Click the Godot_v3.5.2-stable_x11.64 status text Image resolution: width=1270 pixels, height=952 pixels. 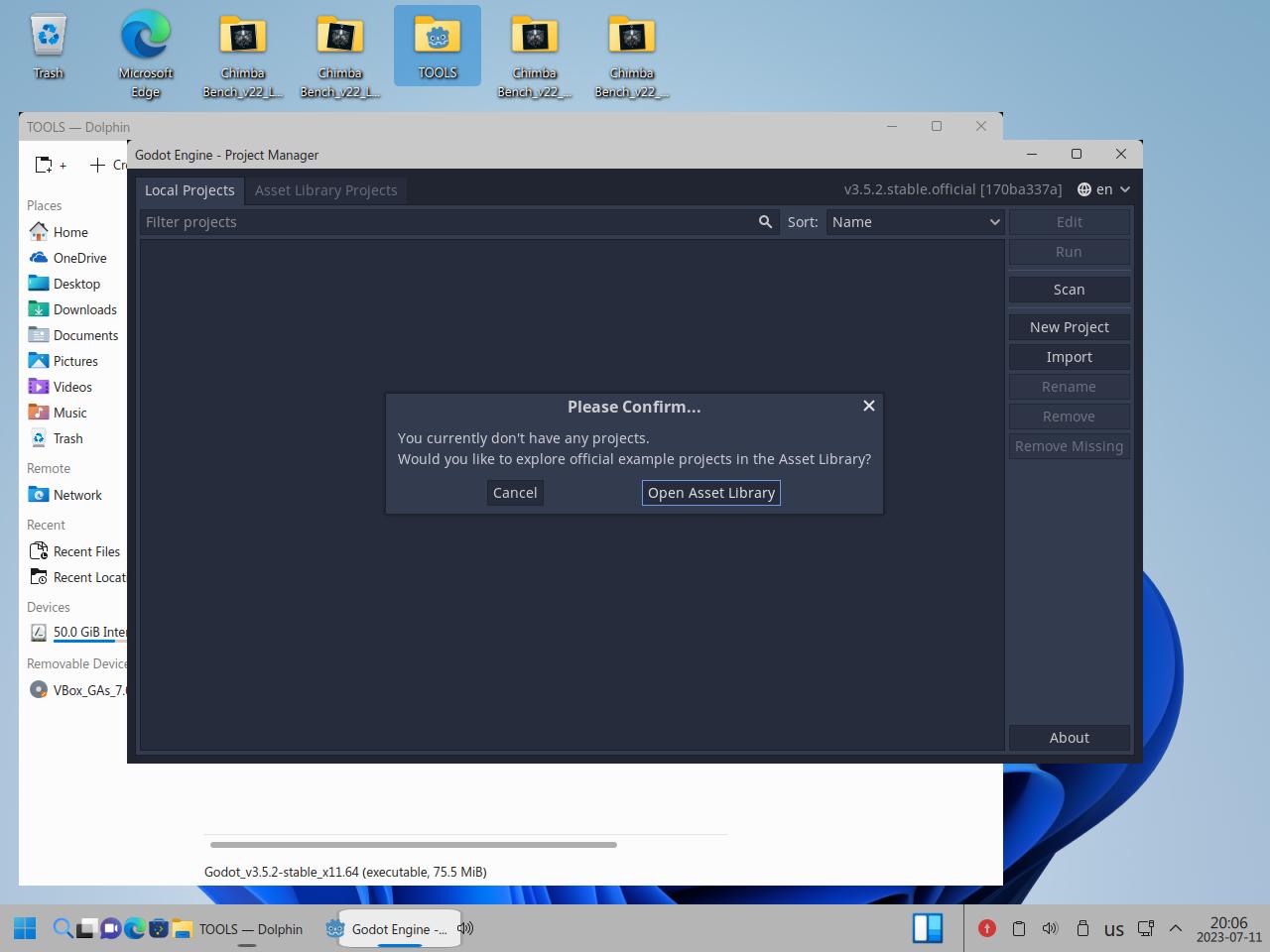[345, 872]
